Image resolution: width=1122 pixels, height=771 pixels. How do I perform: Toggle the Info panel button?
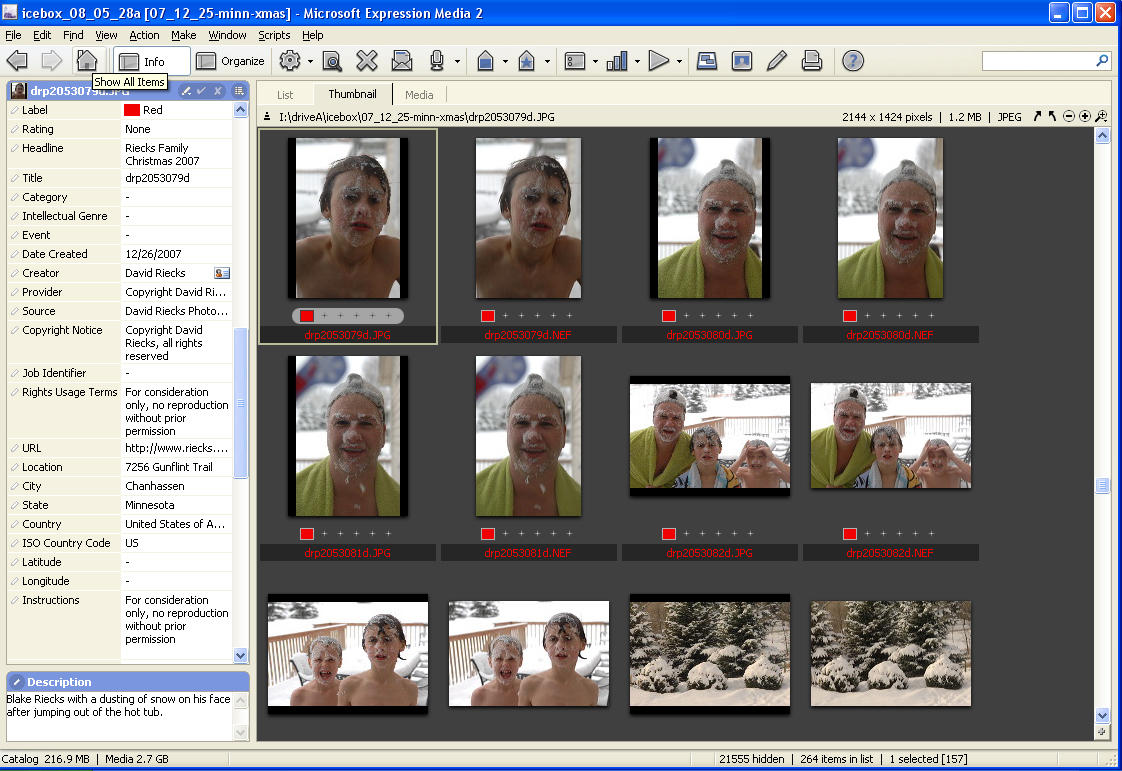pos(151,61)
